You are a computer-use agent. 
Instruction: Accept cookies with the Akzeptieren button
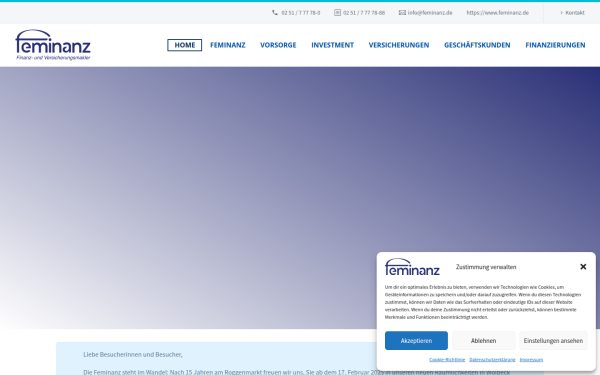pyautogui.click(x=416, y=341)
